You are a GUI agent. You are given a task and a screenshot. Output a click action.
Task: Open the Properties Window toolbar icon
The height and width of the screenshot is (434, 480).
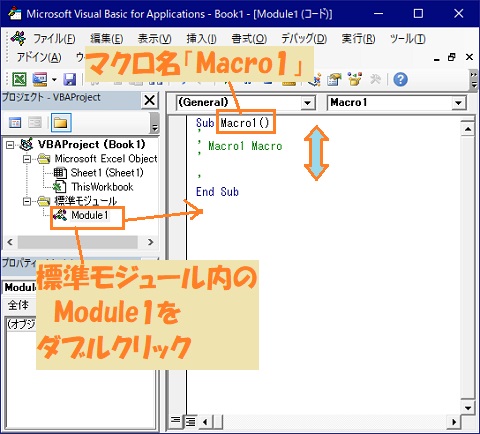point(334,79)
